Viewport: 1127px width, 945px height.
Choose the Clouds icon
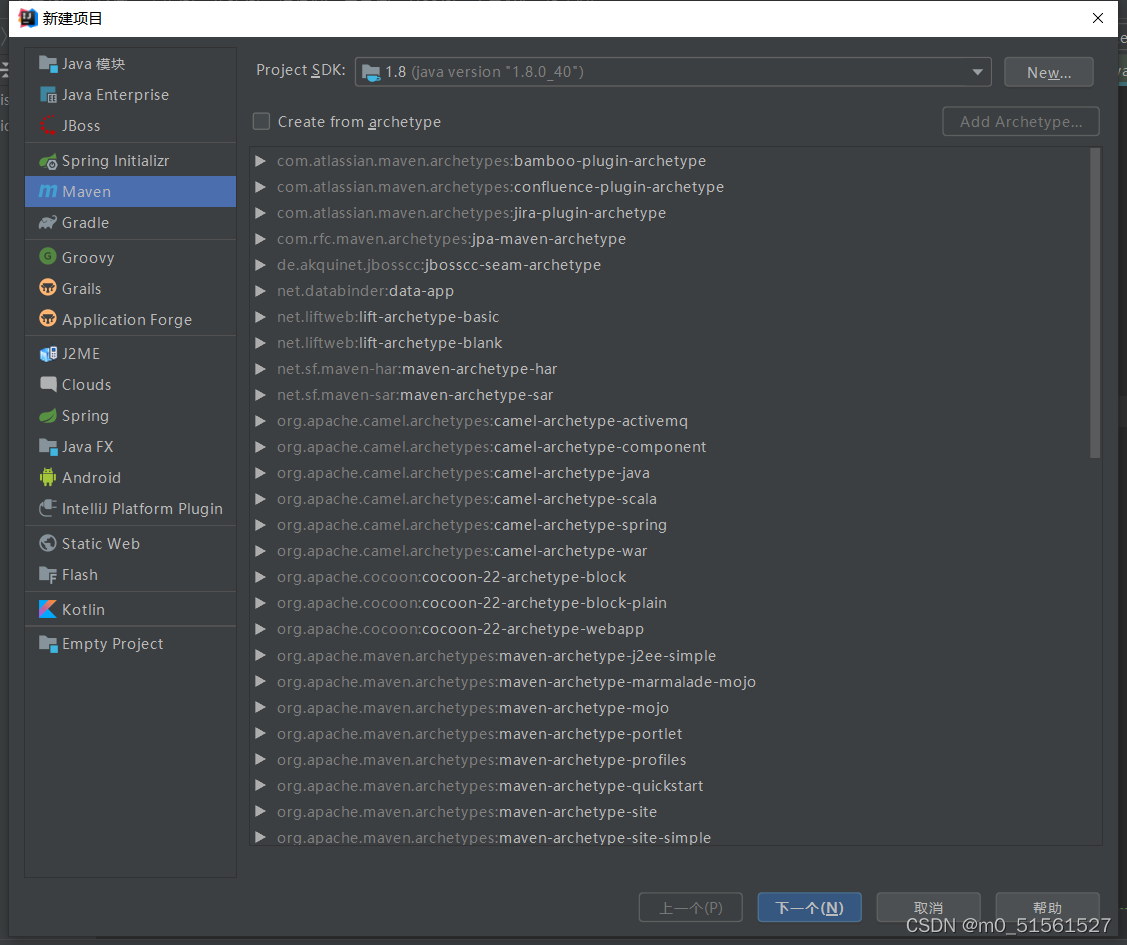click(x=48, y=384)
